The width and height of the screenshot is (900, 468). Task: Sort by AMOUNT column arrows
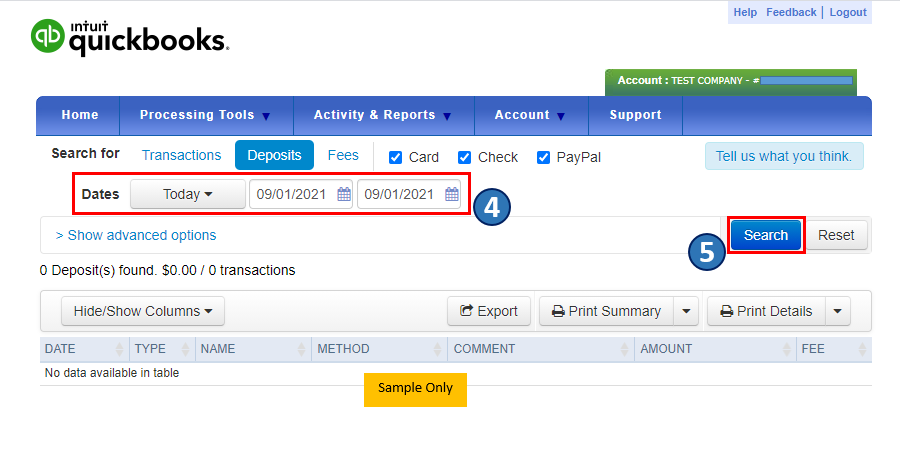click(x=787, y=349)
